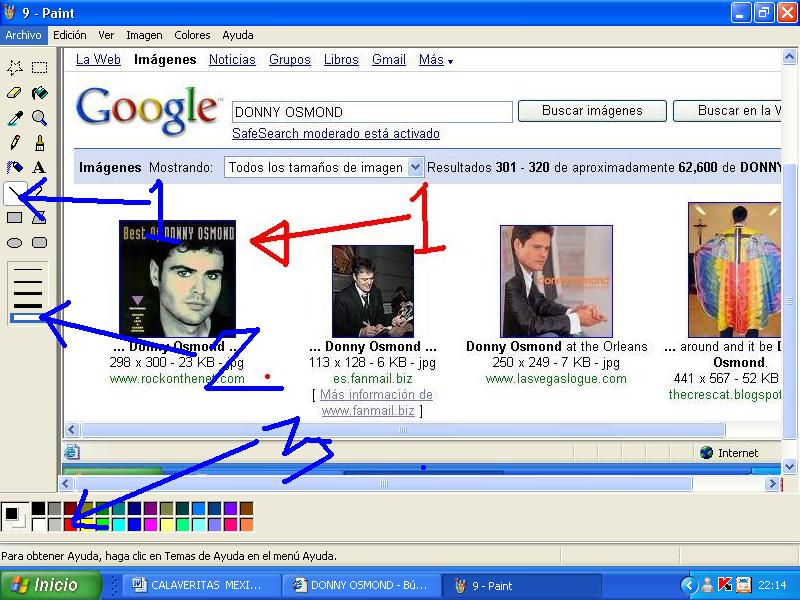This screenshot has height=600, width=800.
Task: Open the Ver menu
Action: 106,35
